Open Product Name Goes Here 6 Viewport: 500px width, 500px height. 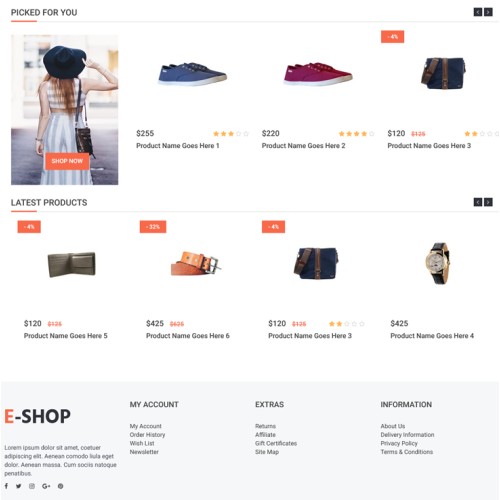188,336
